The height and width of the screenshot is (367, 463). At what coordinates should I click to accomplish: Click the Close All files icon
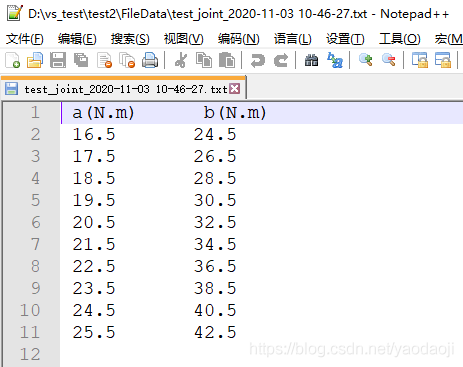(x=127, y=60)
